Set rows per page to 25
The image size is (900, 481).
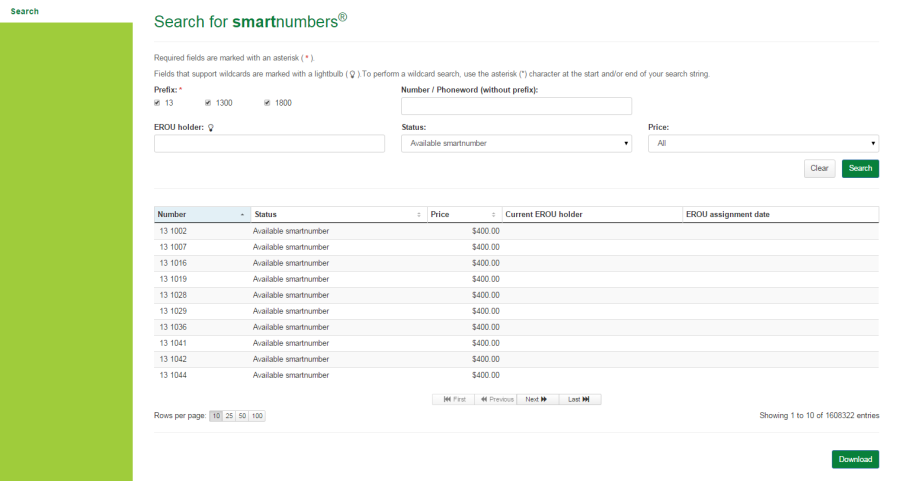(x=229, y=416)
